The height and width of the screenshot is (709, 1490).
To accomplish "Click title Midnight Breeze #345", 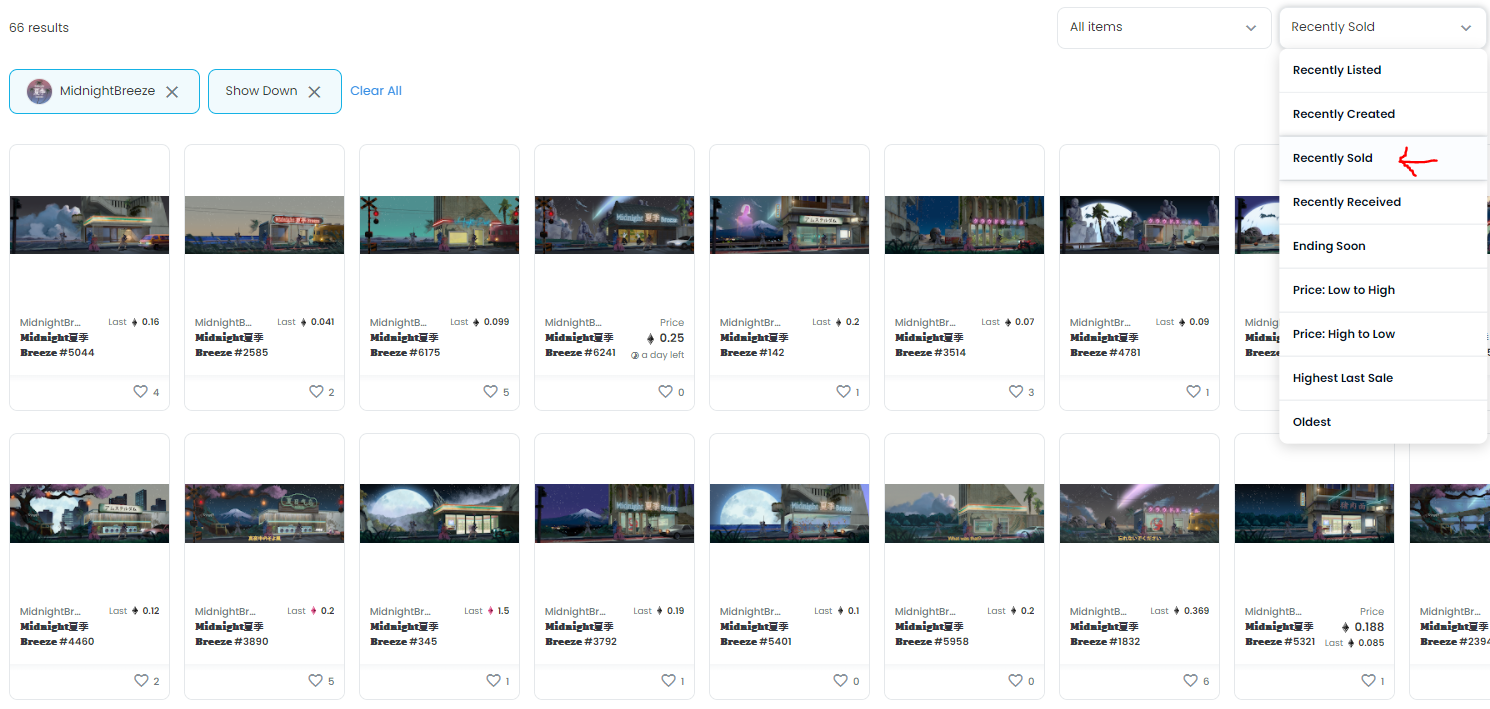I will [404, 634].
